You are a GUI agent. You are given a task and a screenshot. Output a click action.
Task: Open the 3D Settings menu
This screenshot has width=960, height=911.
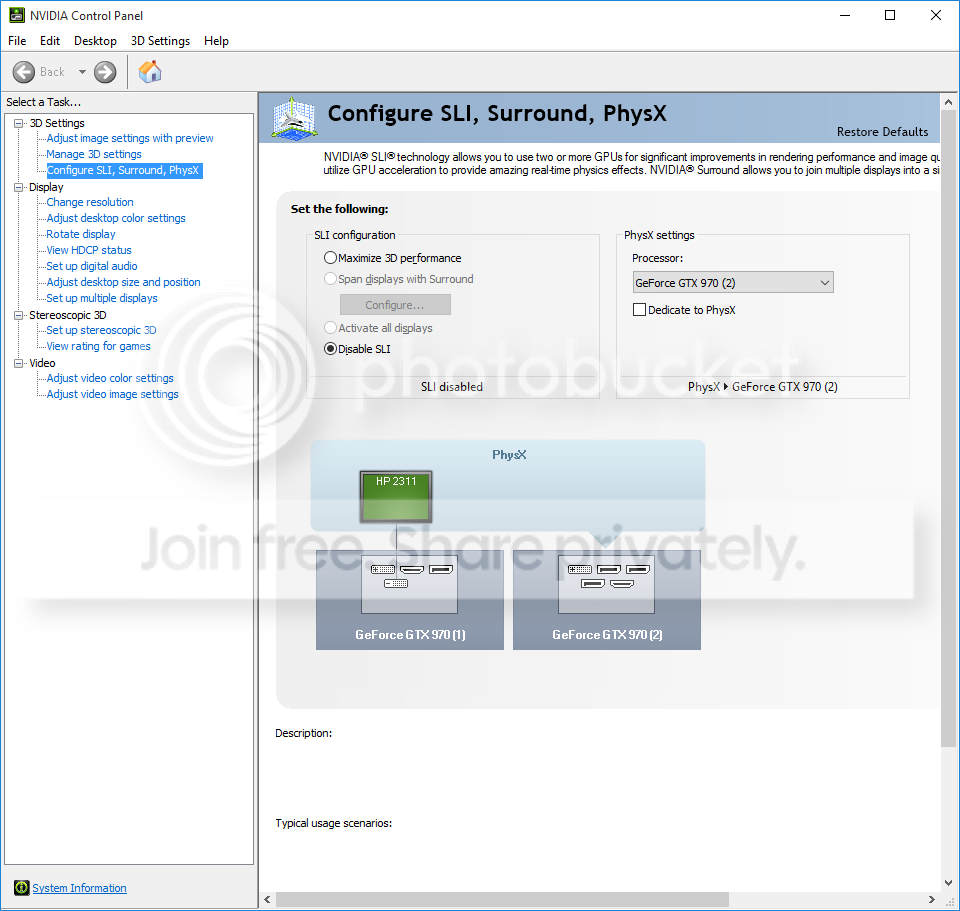coord(160,41)
